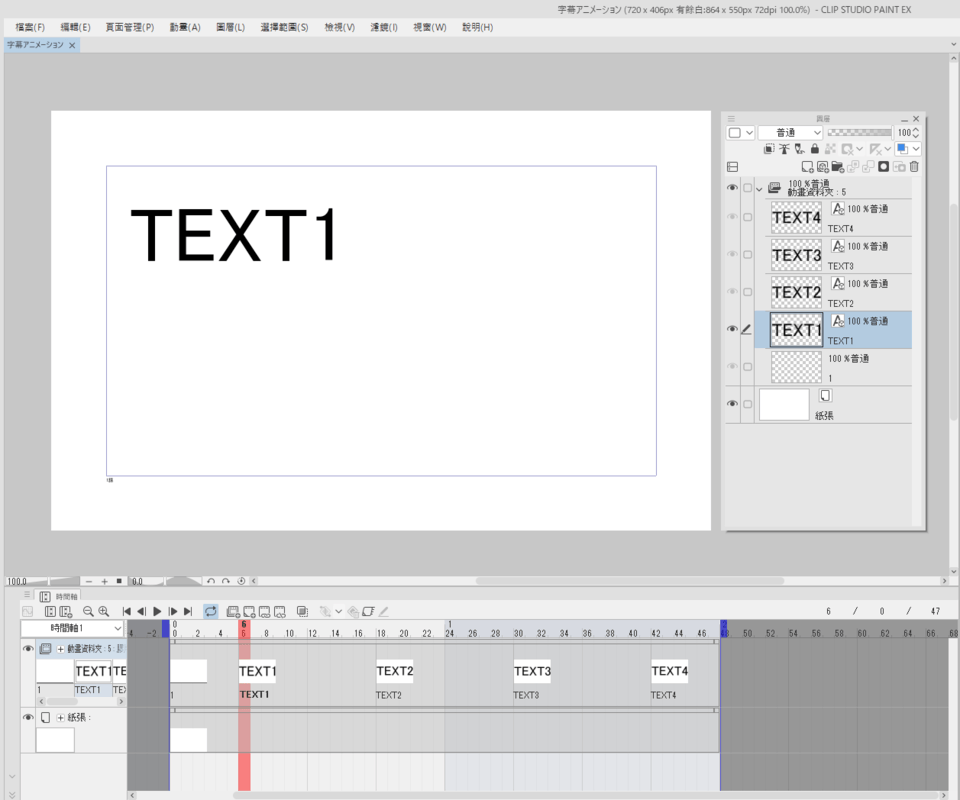Collapse the 動畫資料夾 folder in layer panel

coord(759,190)
